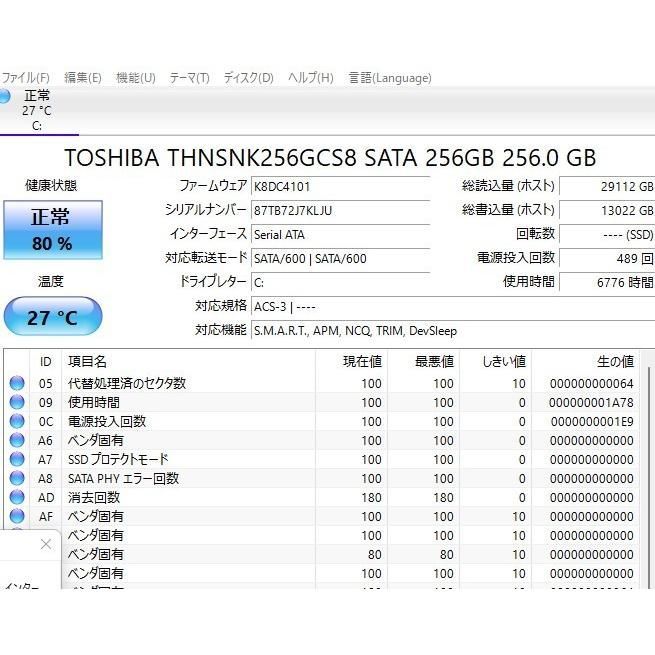The width and height of the screenshot is (655, 655).
Task: Close the small popup with the X button
Action: click(x=46, y=544)
